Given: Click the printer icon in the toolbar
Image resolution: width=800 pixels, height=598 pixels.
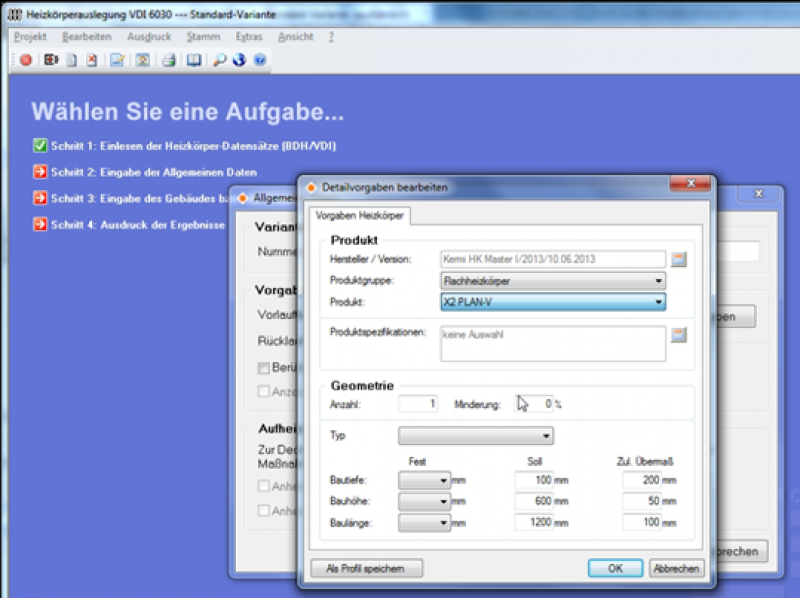Looking at the screenshot, I should coord(169,60).
